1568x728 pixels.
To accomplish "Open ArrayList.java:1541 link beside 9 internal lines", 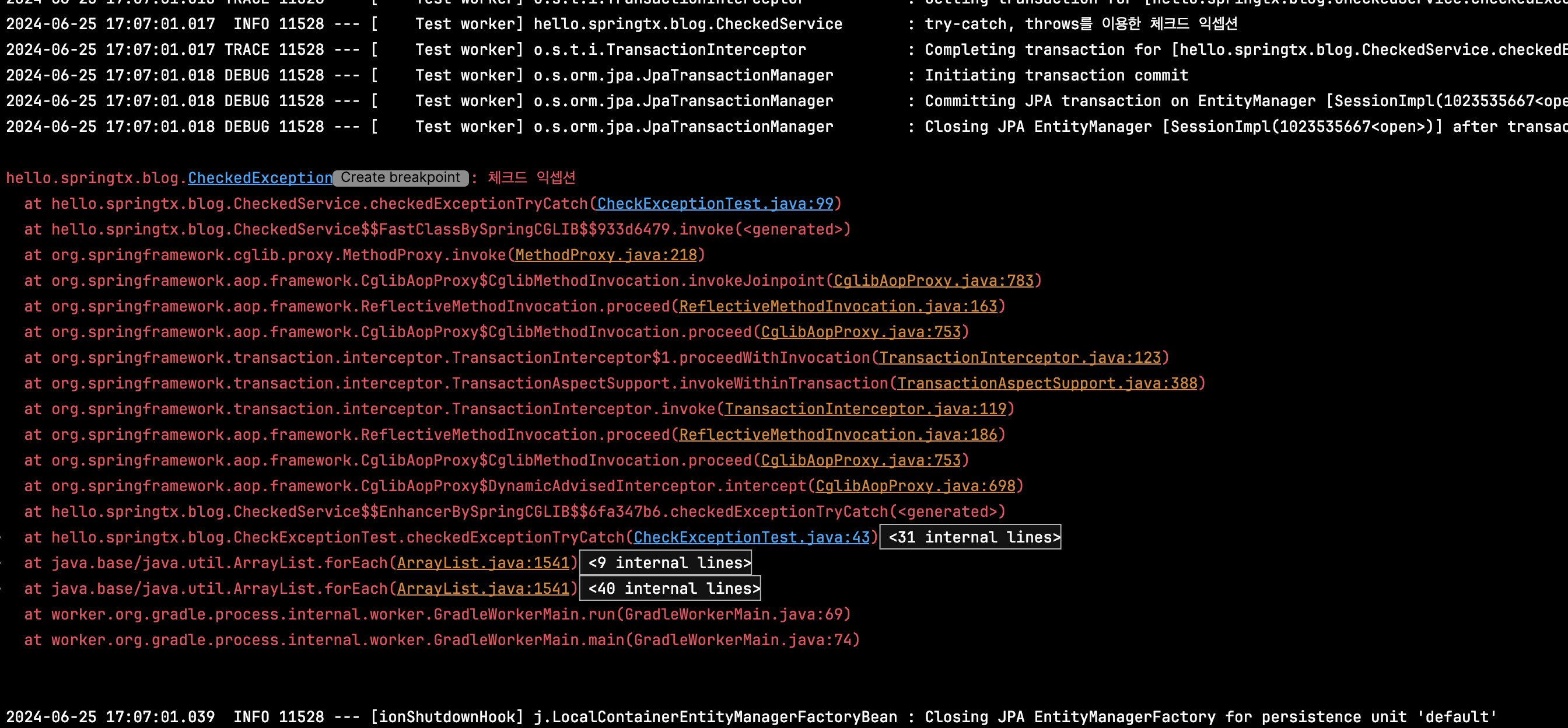I will 482,563.
